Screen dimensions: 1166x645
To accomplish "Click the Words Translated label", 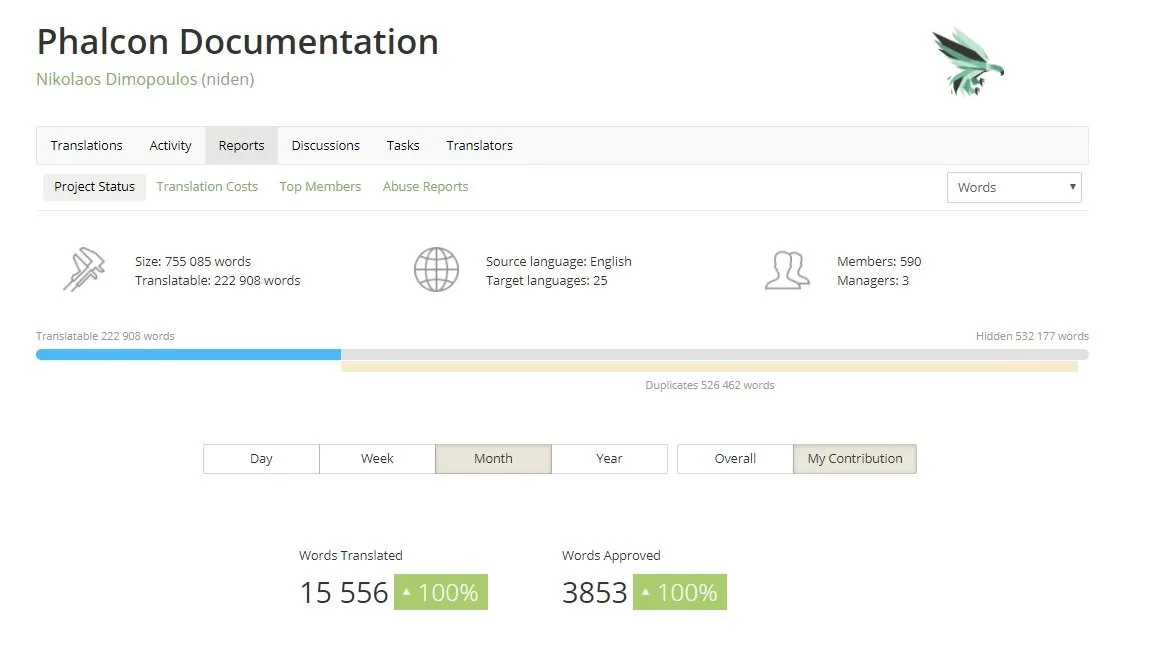I will pyautogui.click(x=350, y=556).
